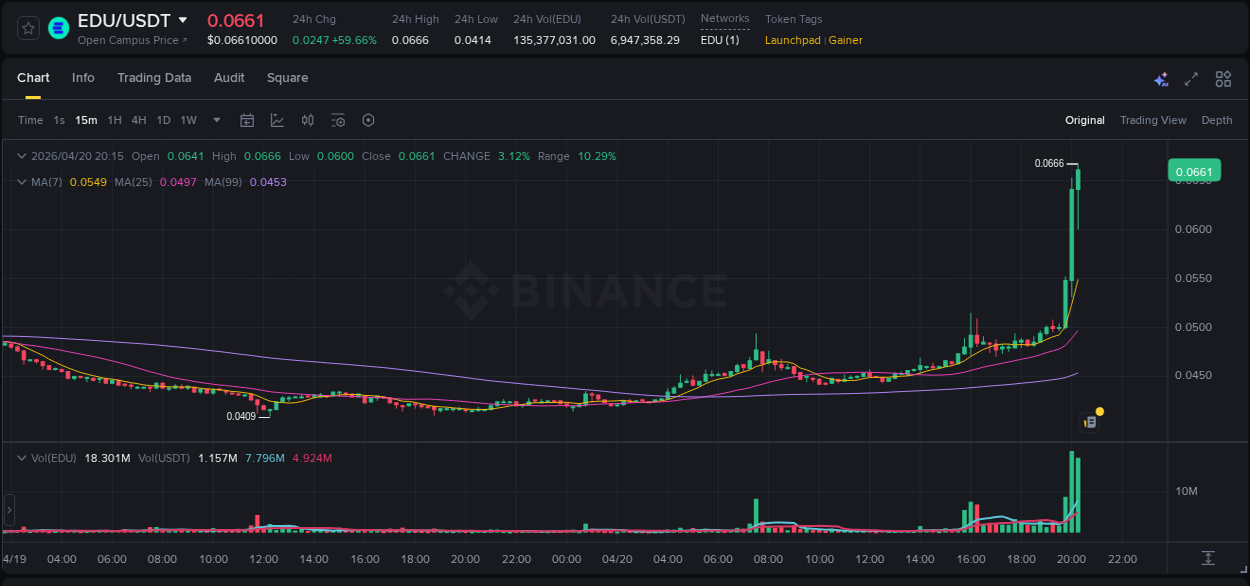The width and height of the screenshot is (1250, 586).
Task: Open the indicator list settings icon
Action: (338, 120)
